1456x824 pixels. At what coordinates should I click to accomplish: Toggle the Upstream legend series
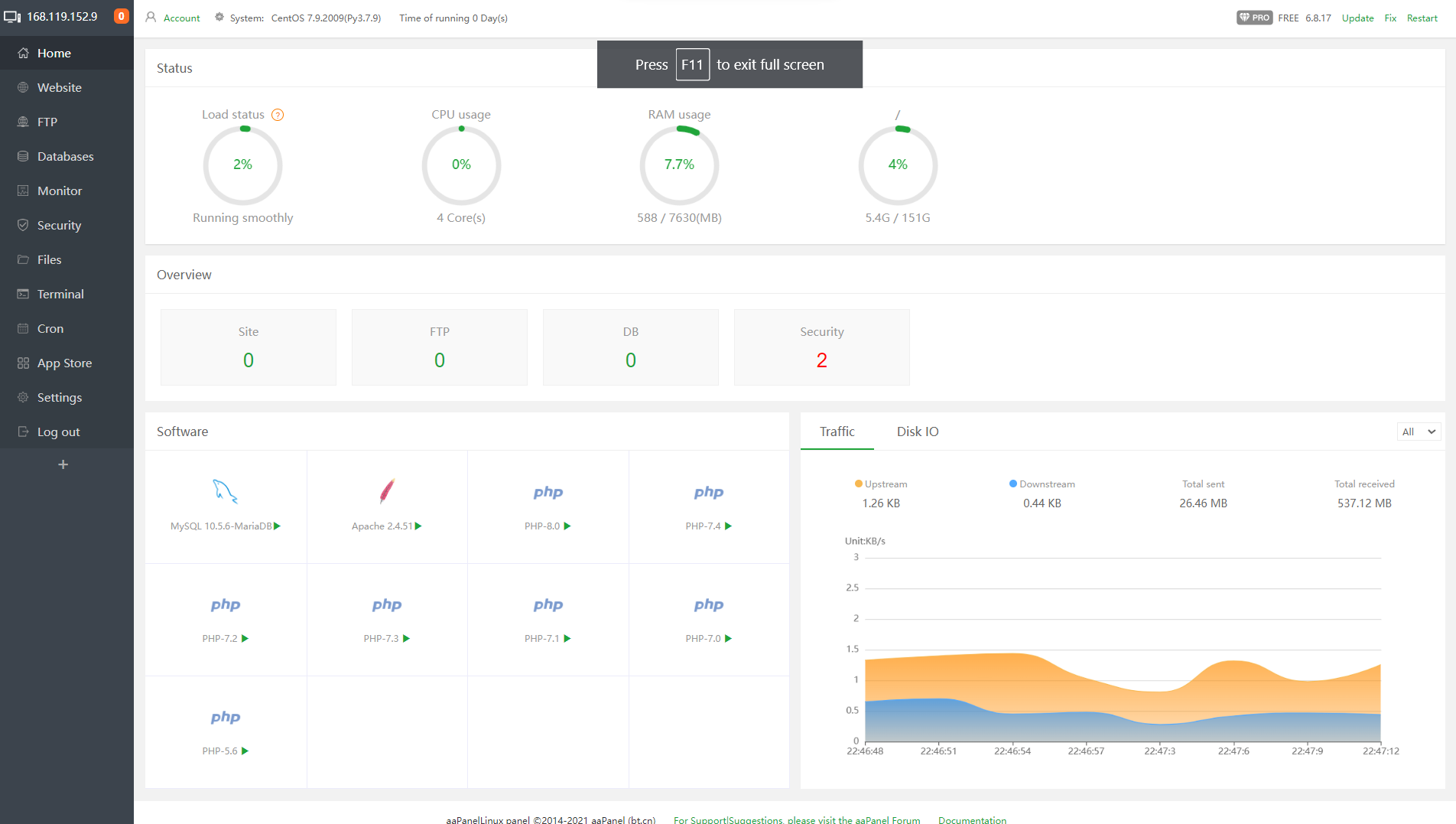tap(881, 484)
